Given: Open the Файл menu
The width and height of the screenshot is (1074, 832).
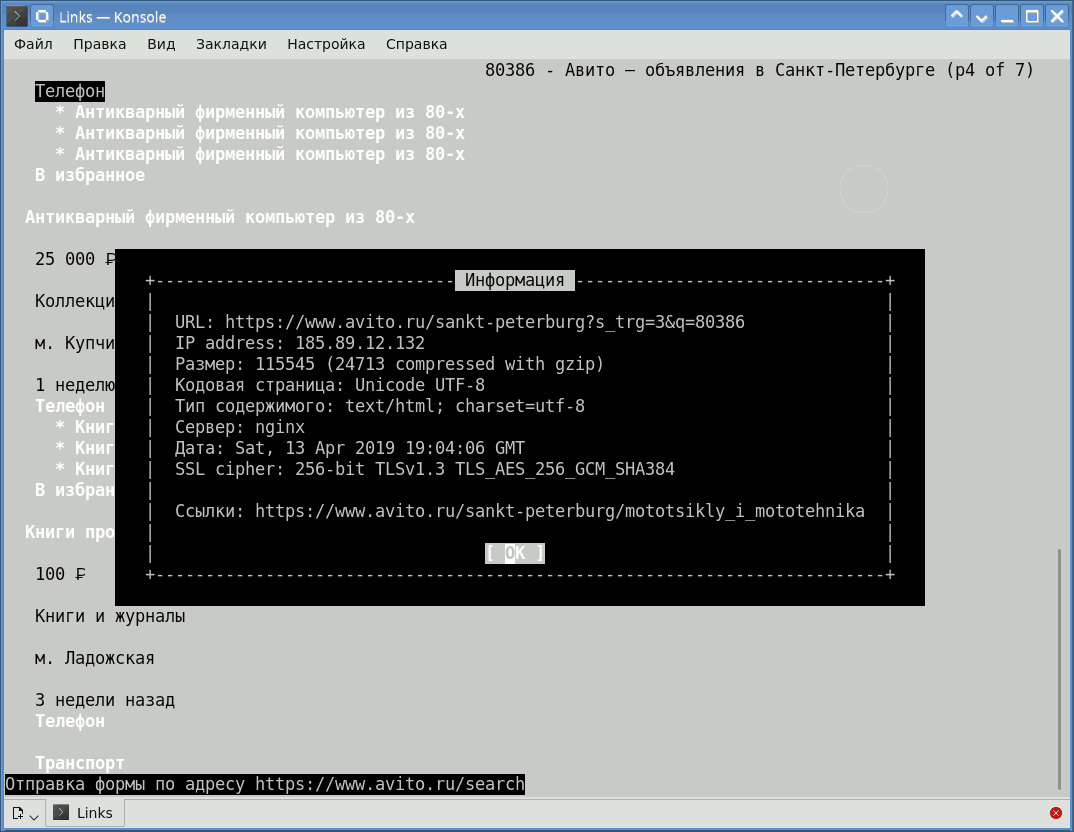Looking at the screenshot, I should [33, 44].
